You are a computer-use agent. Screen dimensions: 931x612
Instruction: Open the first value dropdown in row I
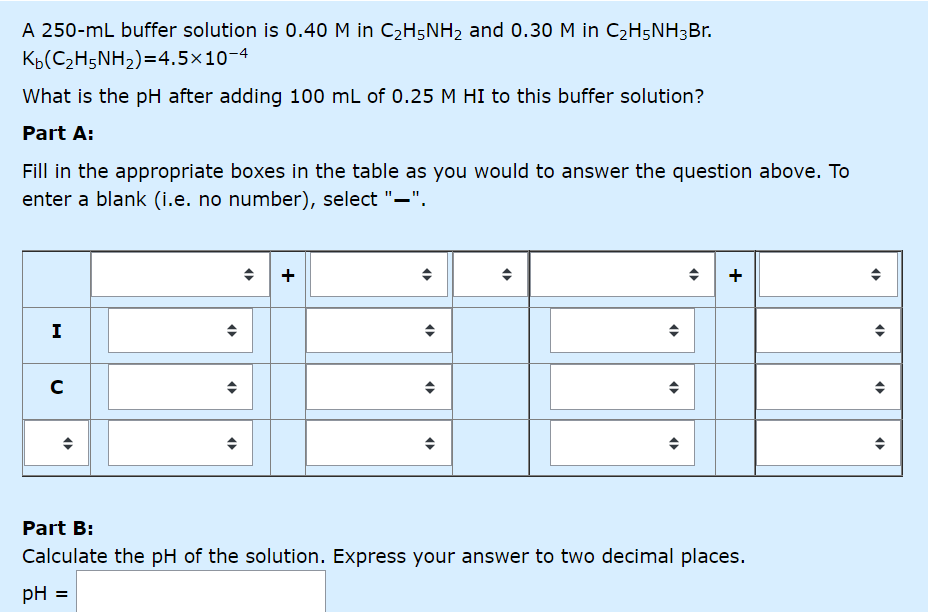point(180,331)
